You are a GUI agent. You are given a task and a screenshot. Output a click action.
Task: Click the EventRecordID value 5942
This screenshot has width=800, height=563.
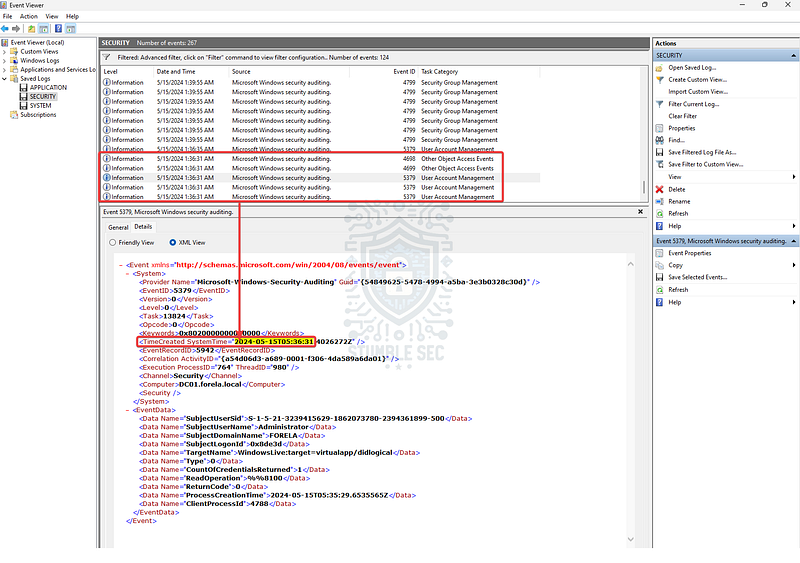pos(205,351)
